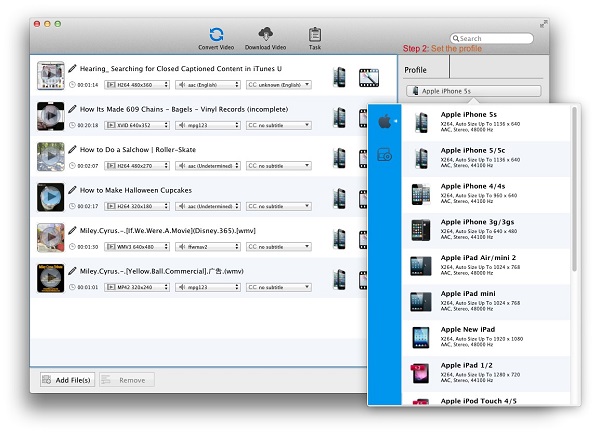Image resolution: width=600 pixels, height=434 pixels.
Task: Choose Apple iPad 1/2 profile
Action: pyautogui.click(x=486, y=374)
